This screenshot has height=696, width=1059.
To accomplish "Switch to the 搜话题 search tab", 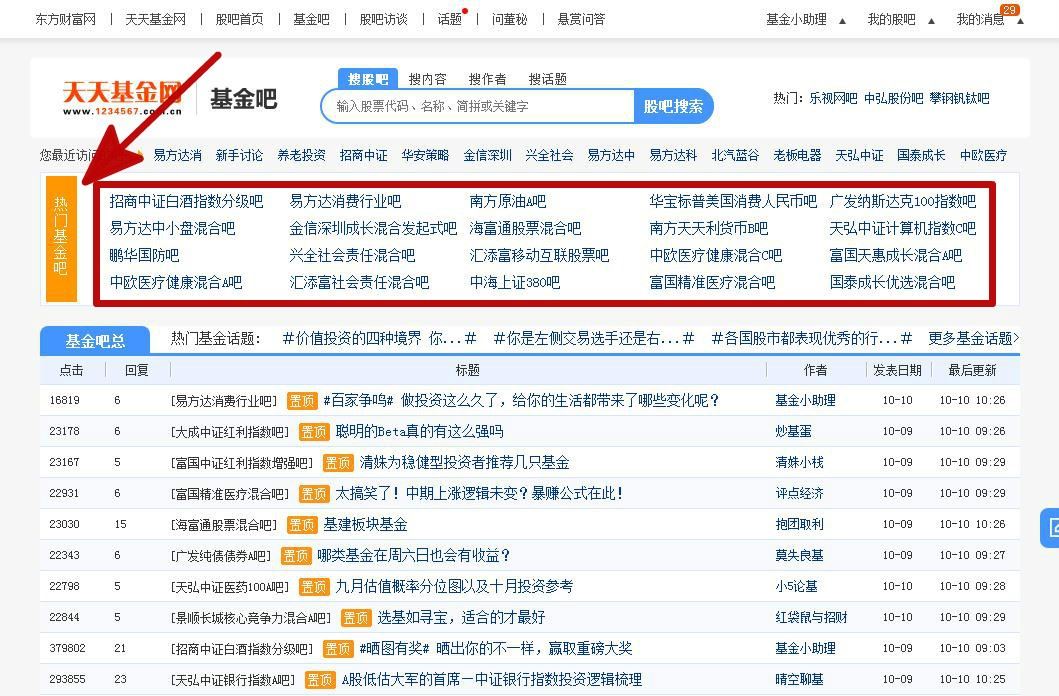I will (x=548, y=79).
